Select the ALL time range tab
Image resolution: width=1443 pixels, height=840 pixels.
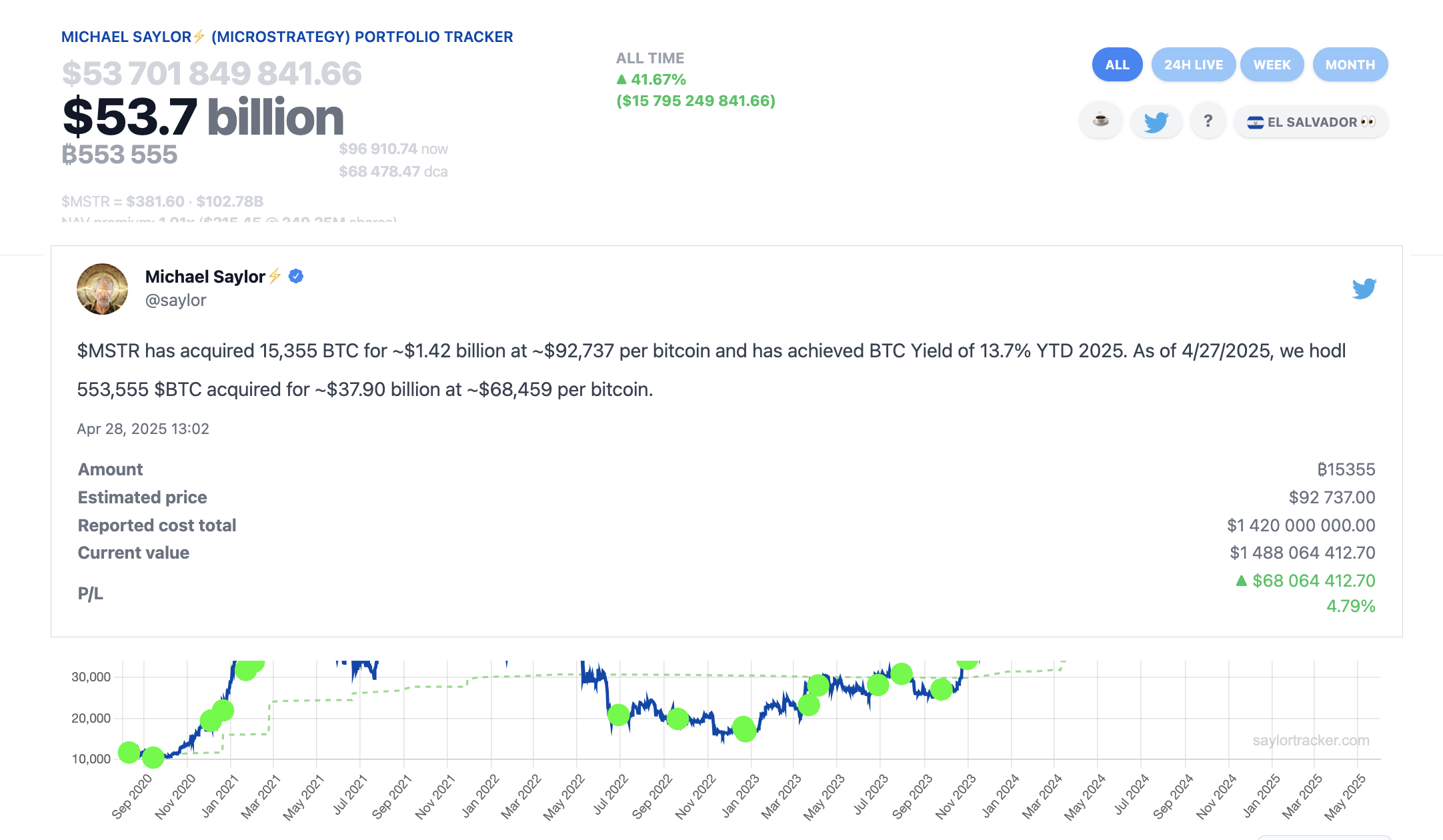(x=1117, y=65)
